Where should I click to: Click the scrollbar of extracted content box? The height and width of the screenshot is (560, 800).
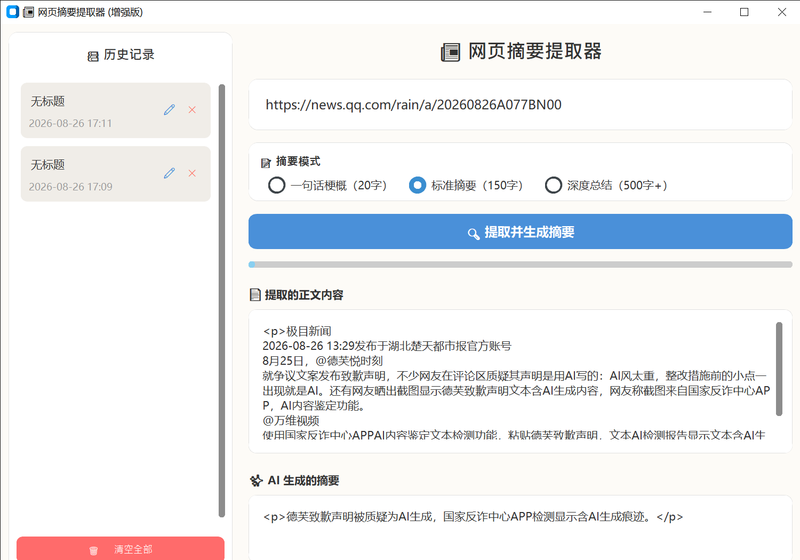779,369
